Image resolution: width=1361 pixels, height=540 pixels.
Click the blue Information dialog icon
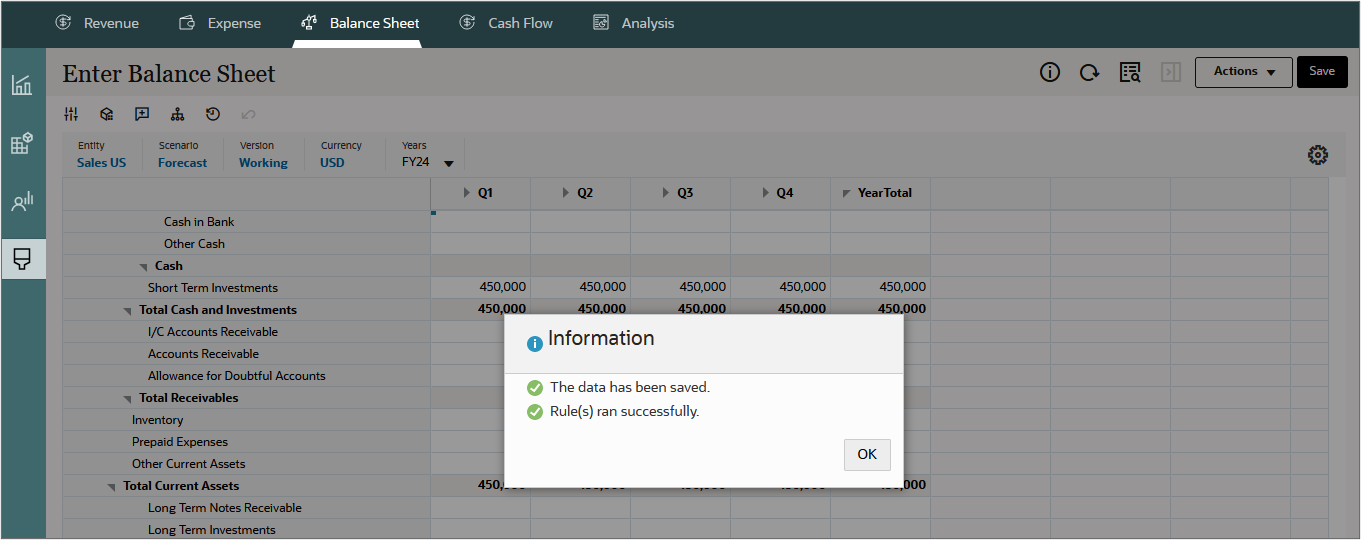pos(534,342)
